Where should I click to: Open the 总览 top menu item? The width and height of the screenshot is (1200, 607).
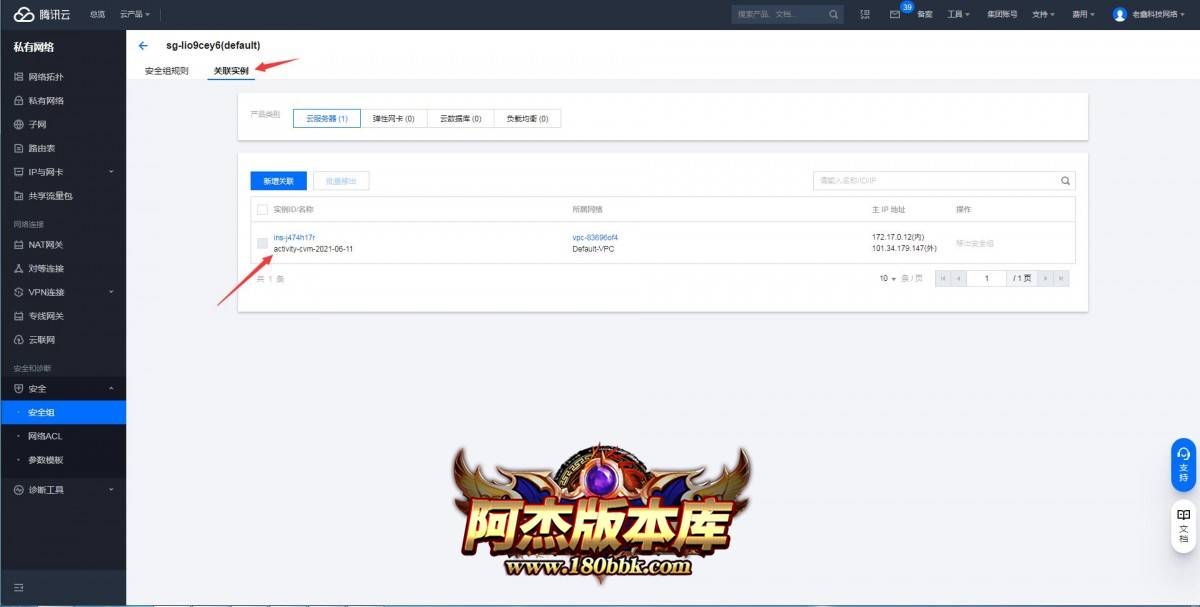click(x=96, y=15)
